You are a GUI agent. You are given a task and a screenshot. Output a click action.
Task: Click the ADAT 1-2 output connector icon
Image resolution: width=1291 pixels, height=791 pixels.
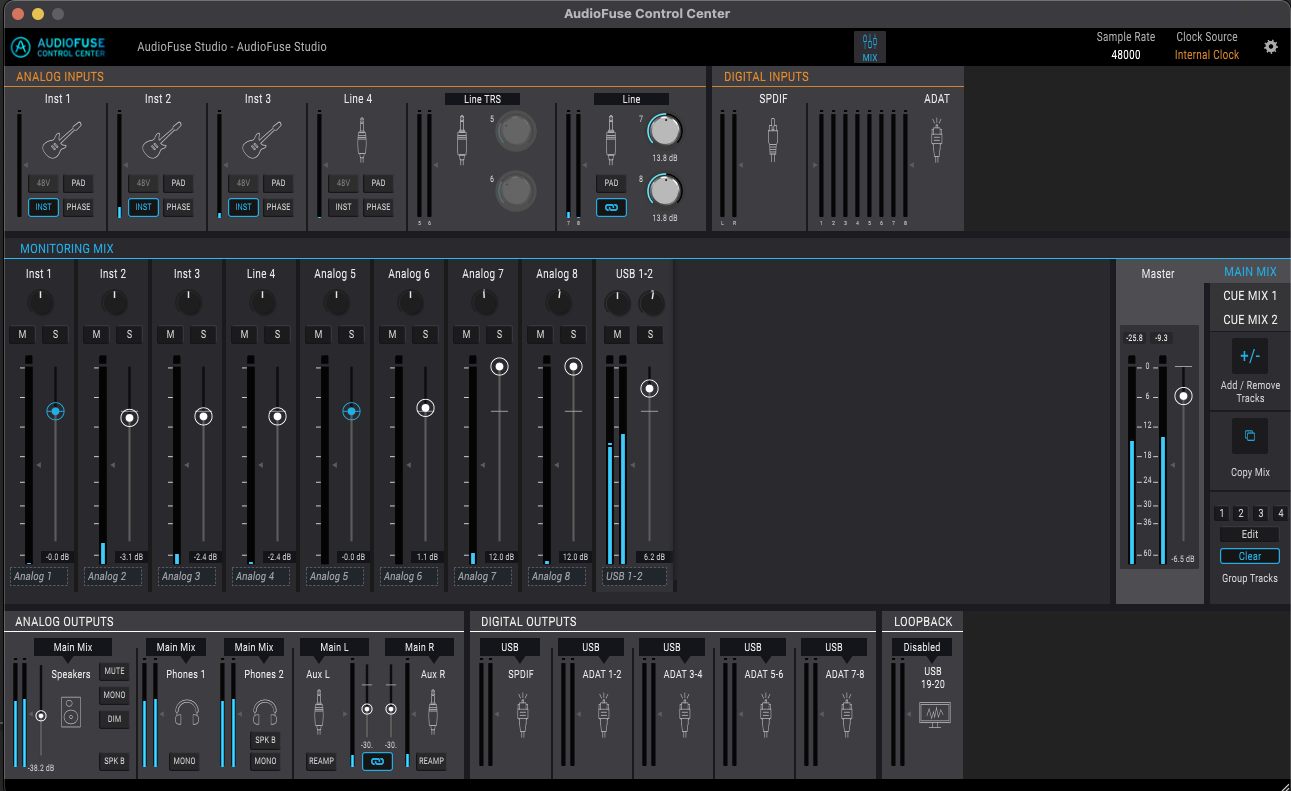(x=603, y=717)
